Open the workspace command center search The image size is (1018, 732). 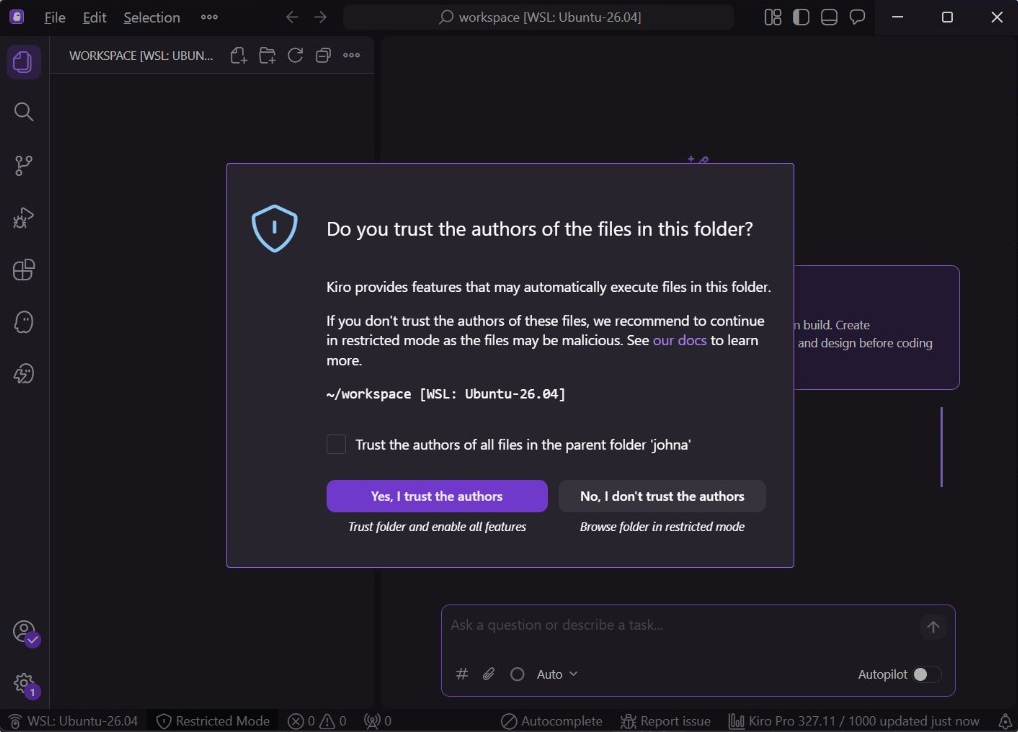tap(539, 18)
